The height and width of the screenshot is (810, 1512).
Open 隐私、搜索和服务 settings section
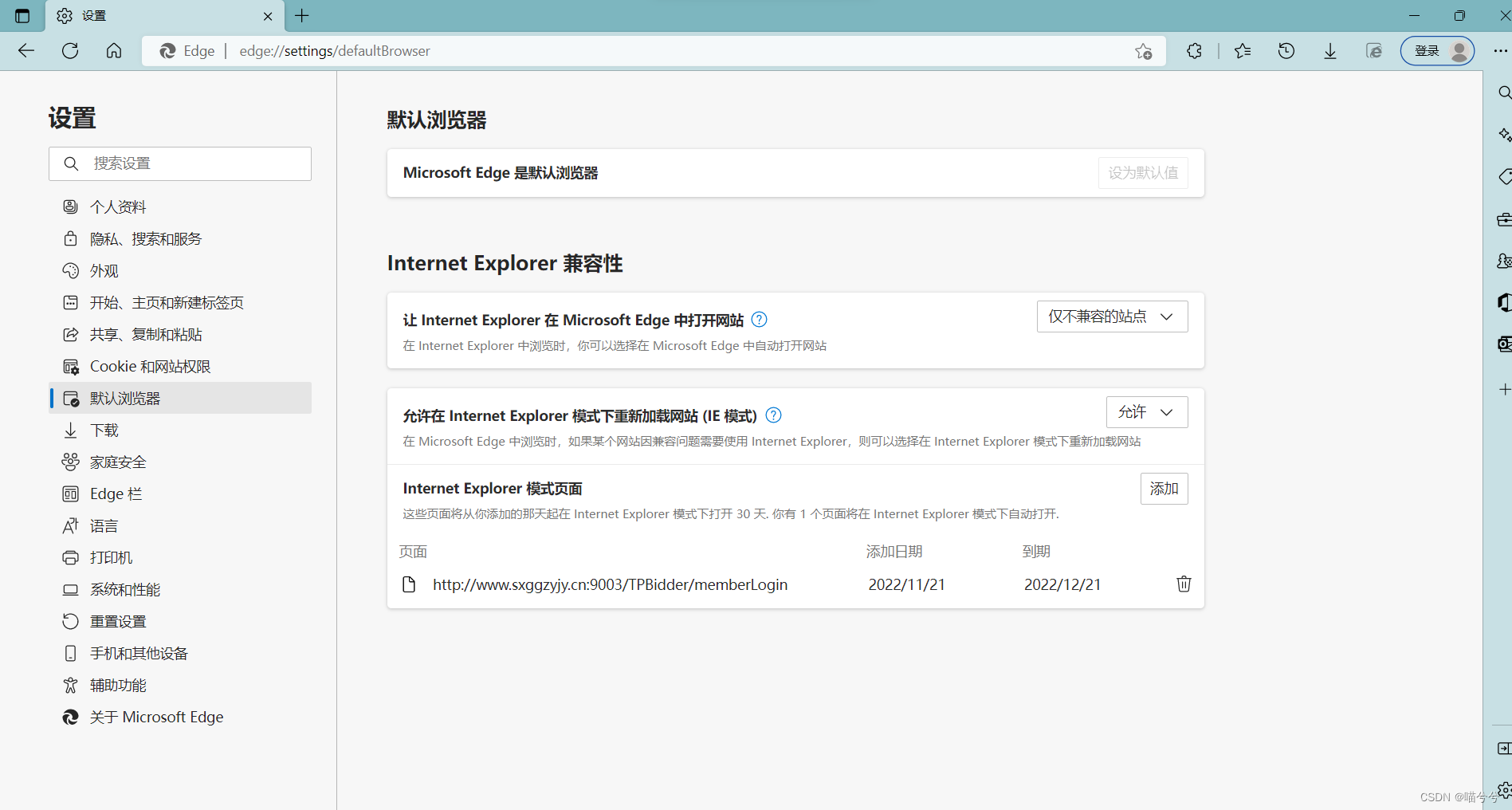180,239
